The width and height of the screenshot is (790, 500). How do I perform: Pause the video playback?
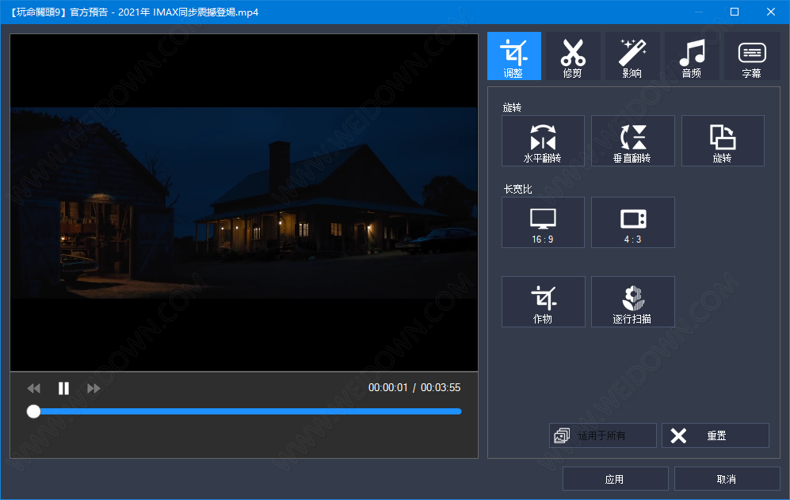[x=63, y=388]
